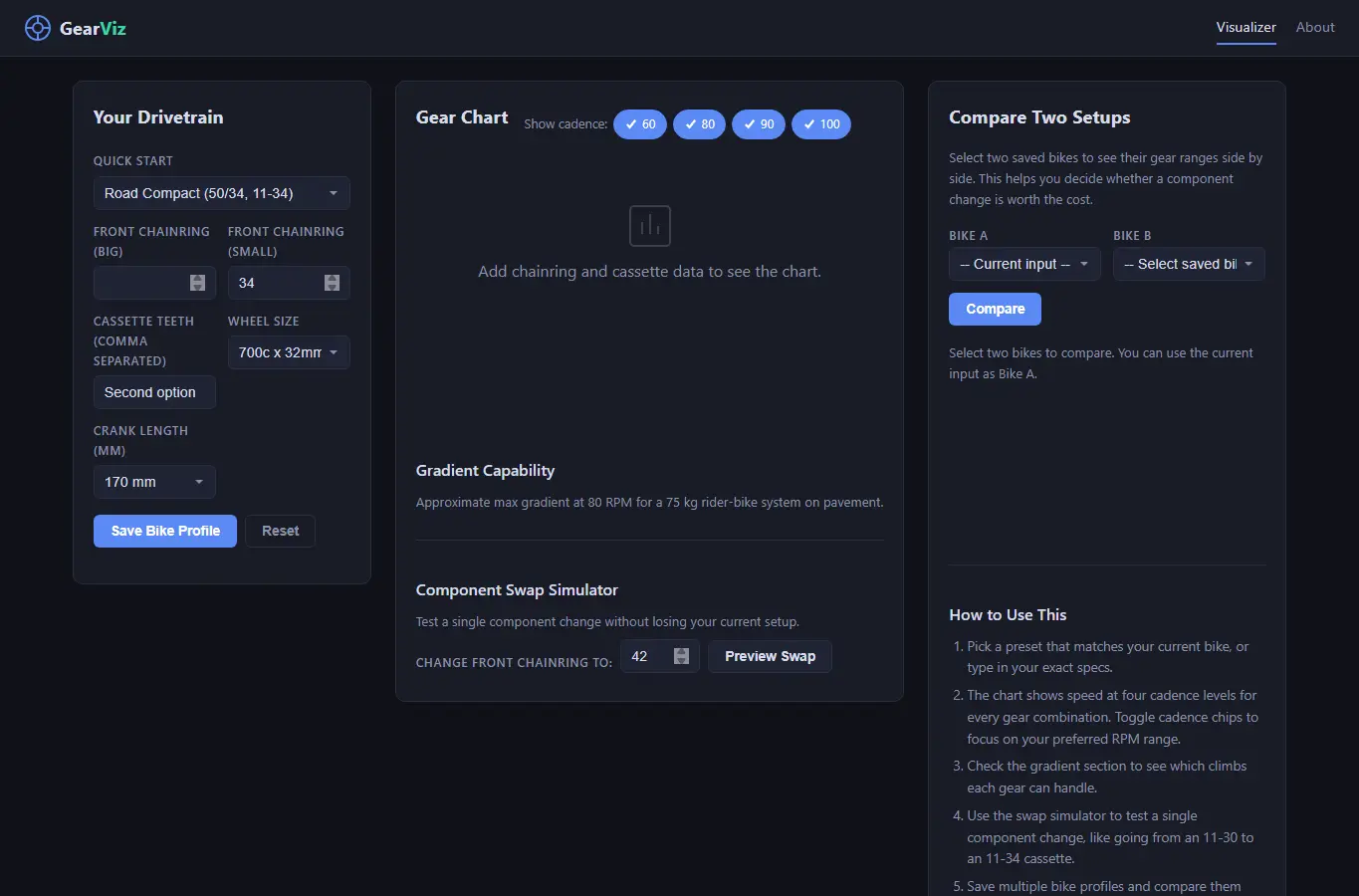Focus the Change Front Chainring To input
The width and height of the screenshot is (1359, 896).
coord(660,656)
